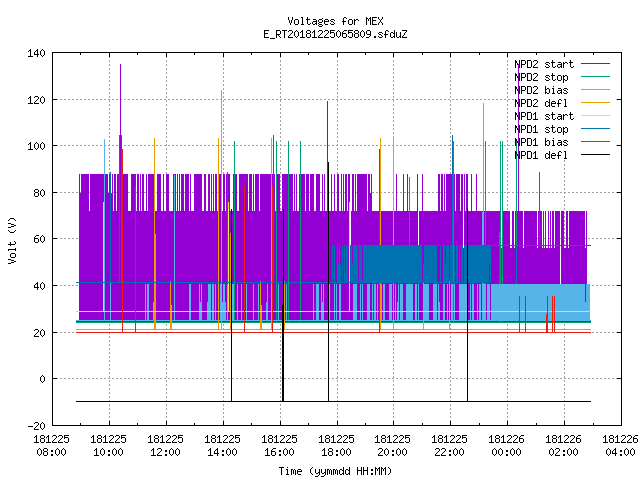This screenshot has height=480, width=640.
Task: Click the NPD1 defl legend label
Action: (x=541, y=156)
